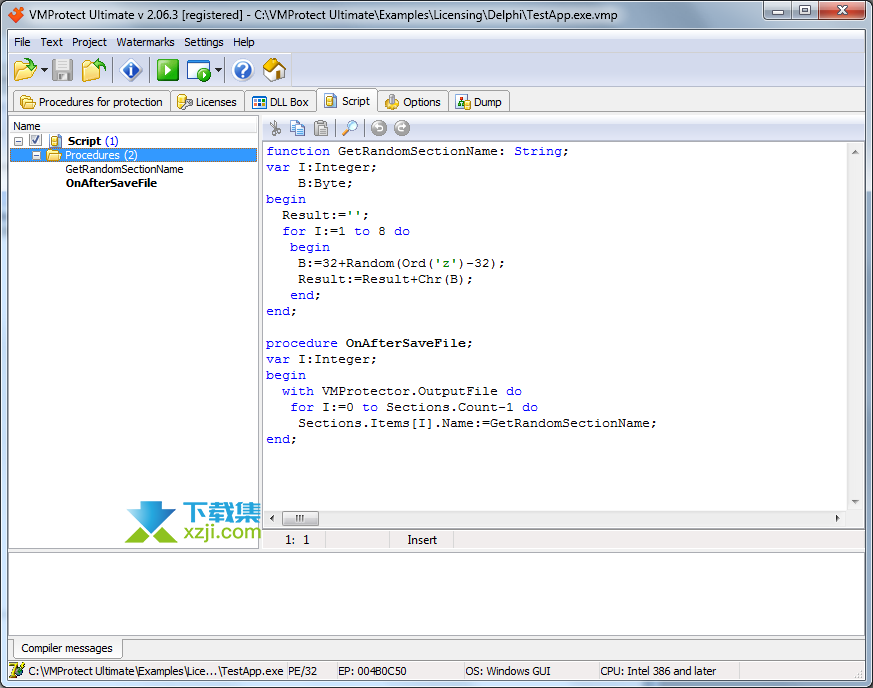Viewport: 873px width, 688px height.
Task: Click the folder with green arrow icon
Action: (94, 70)
